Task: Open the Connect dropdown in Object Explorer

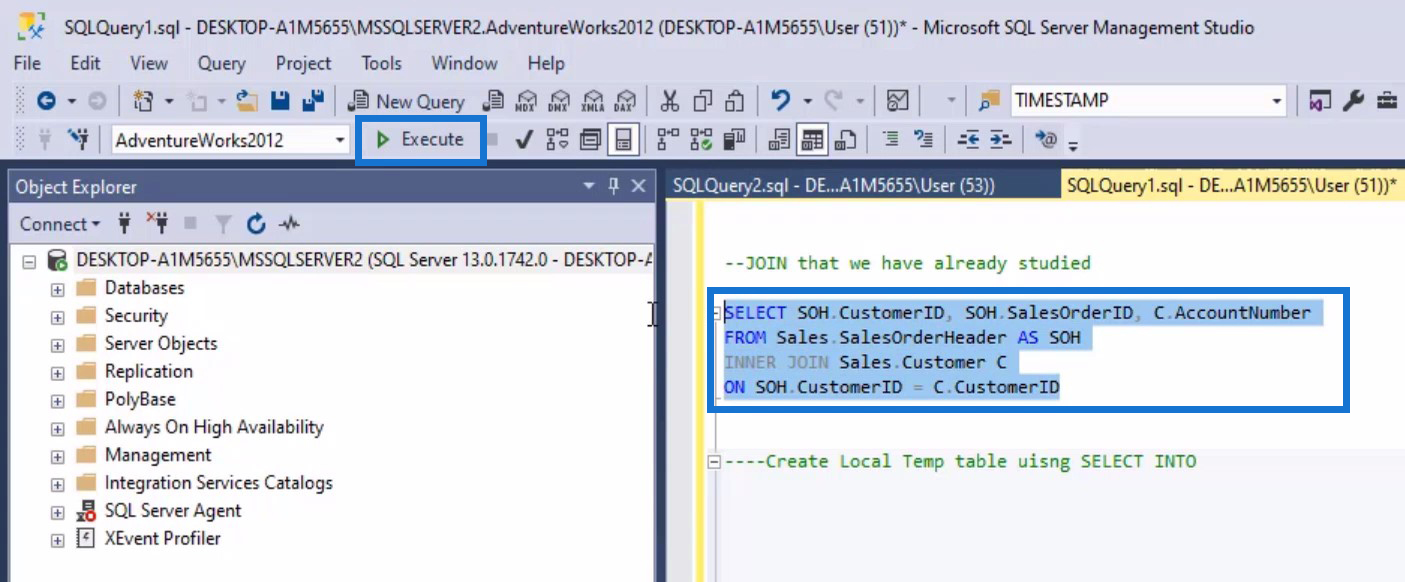Action: tap(60, 224)
